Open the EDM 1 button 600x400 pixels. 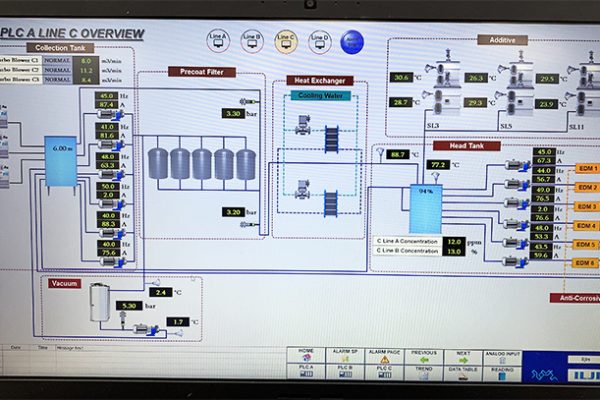[x=587, y=168]
